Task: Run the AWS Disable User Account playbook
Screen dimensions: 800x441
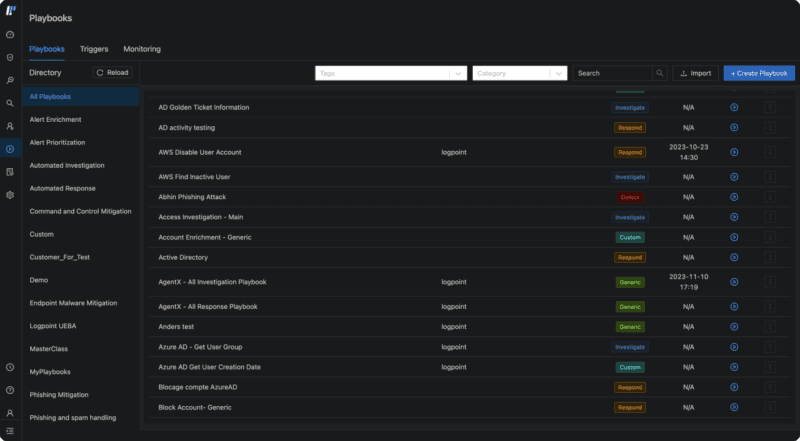Action: click(x=734, y=152)
